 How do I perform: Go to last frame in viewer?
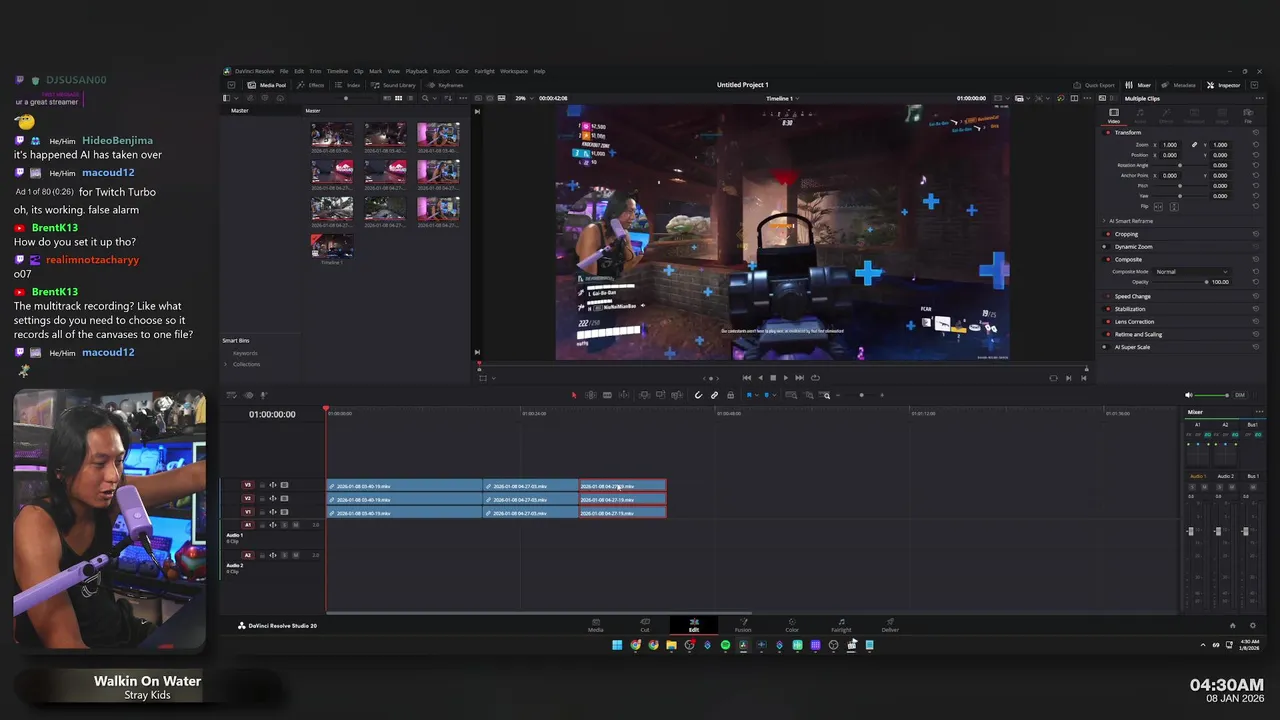pos(799,378)
